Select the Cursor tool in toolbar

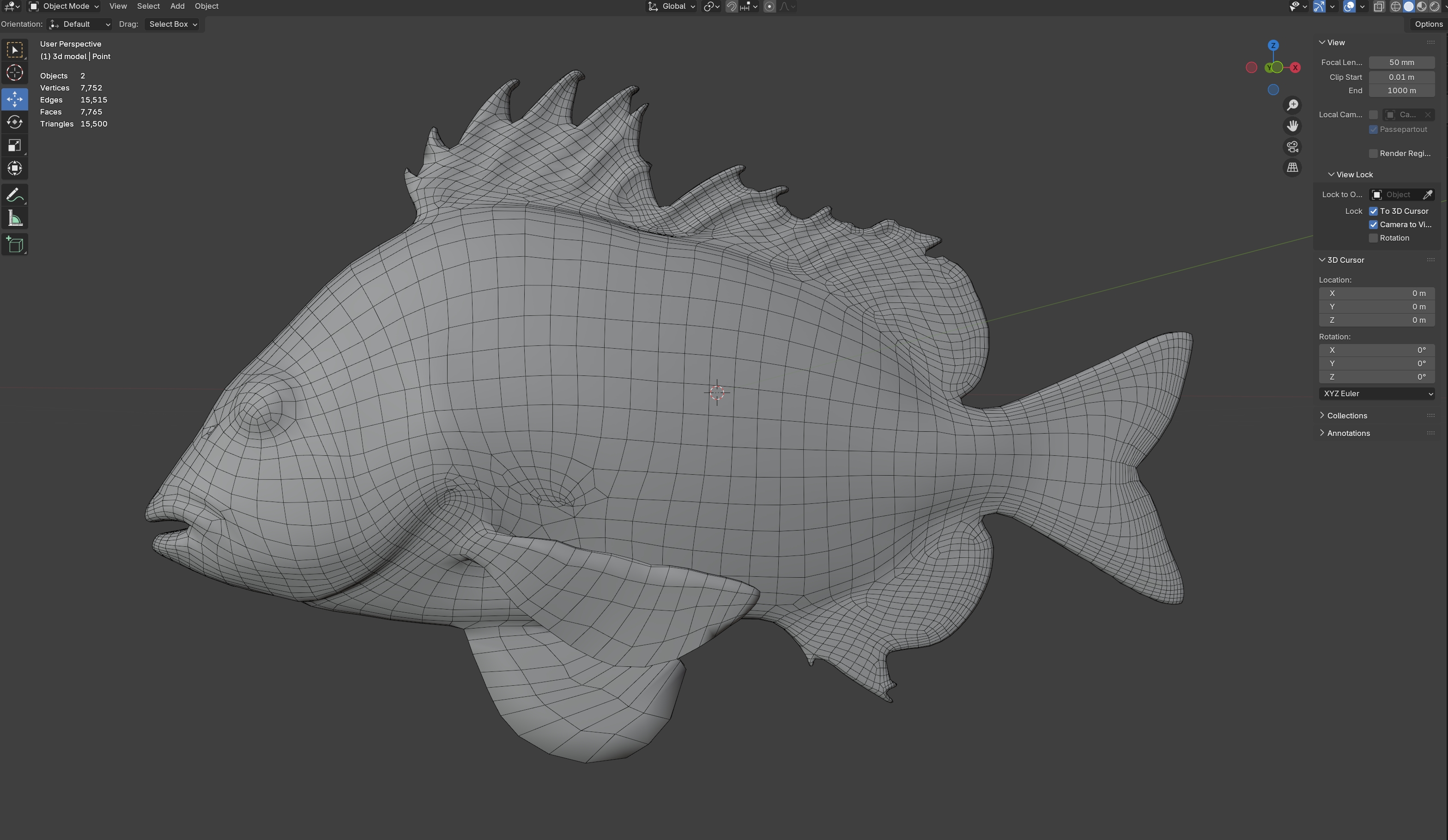[14, 73]
